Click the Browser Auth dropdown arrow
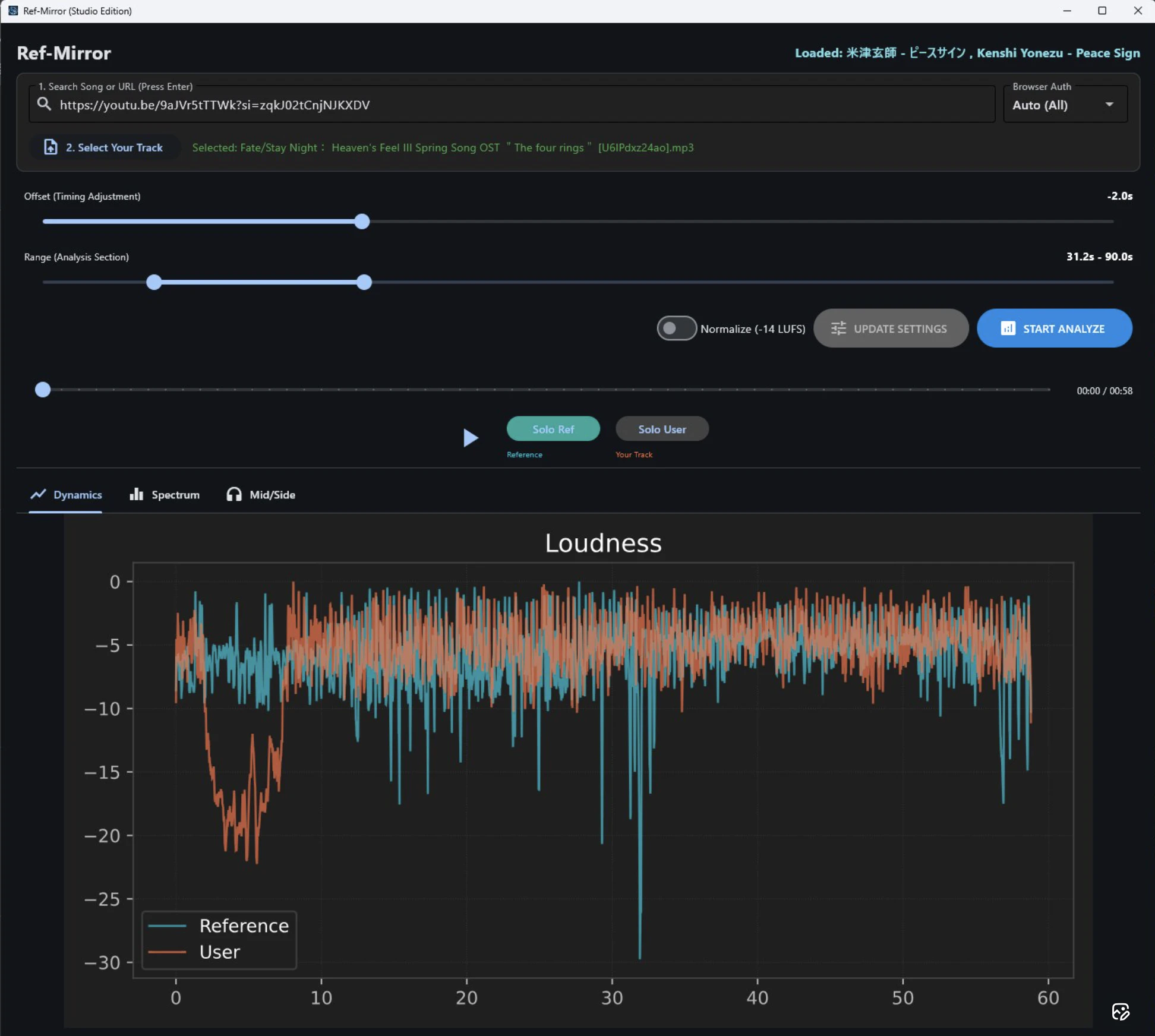The image size is (1155, 1036). pos(1109,105)
